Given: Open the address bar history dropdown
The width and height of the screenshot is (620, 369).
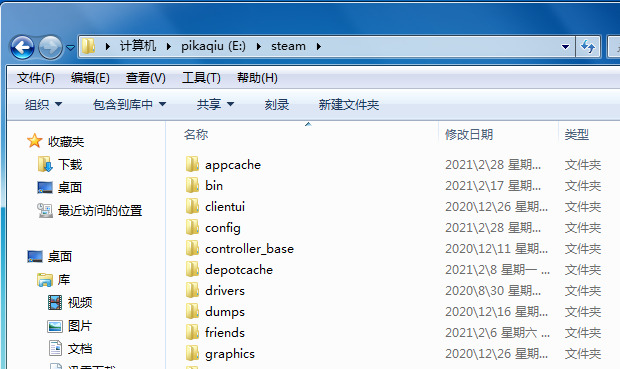Looking at the screenshot, I should coord(565,47).
